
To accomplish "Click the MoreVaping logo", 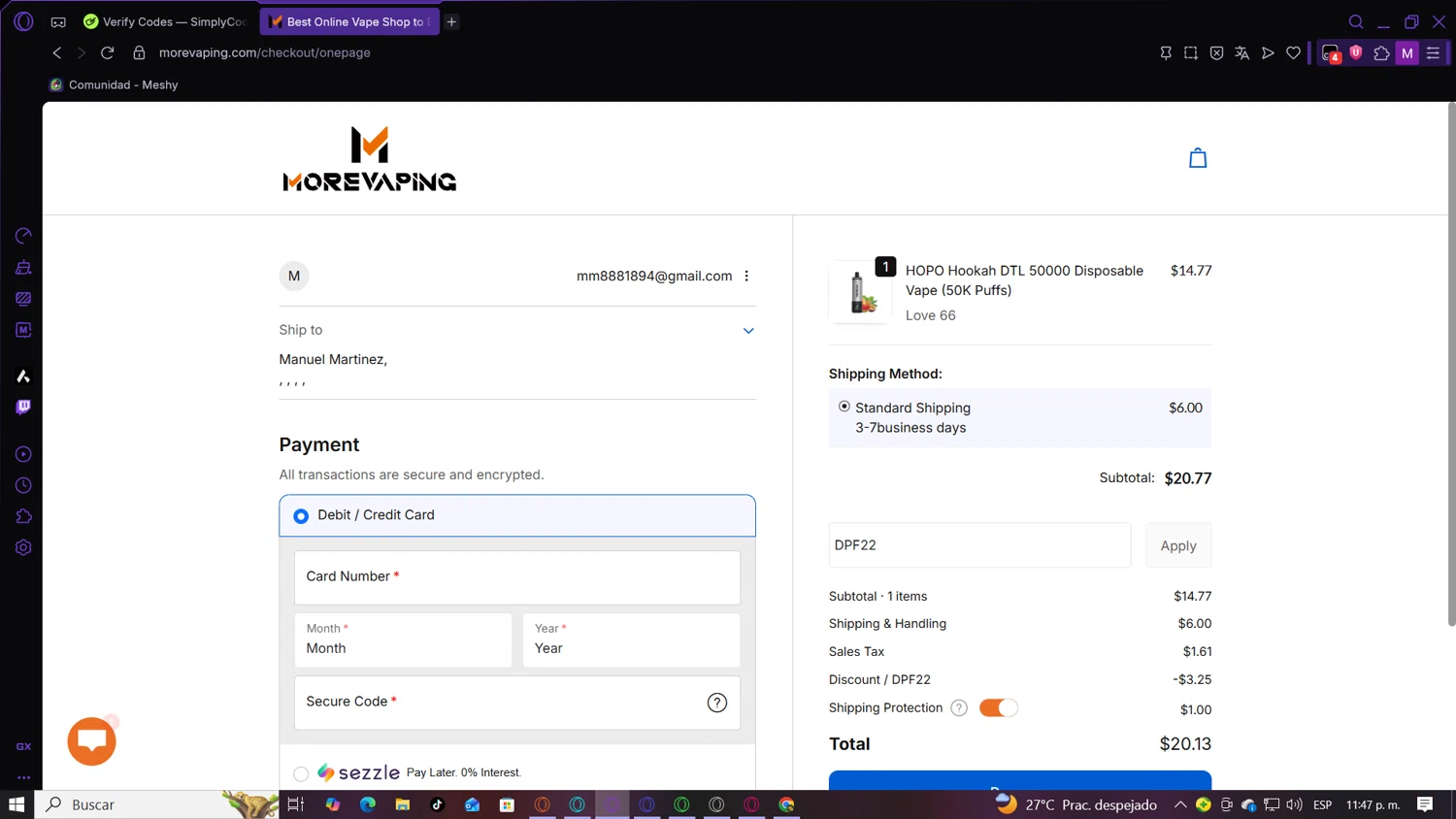I will point(369,159).
